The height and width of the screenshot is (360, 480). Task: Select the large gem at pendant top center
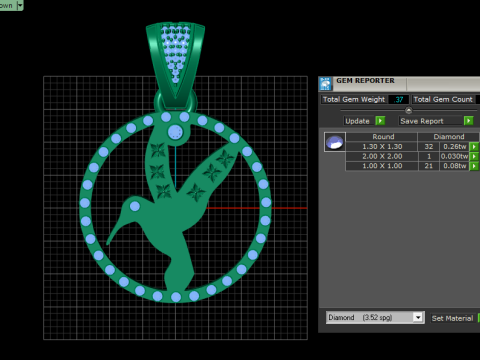coord(175,132)
